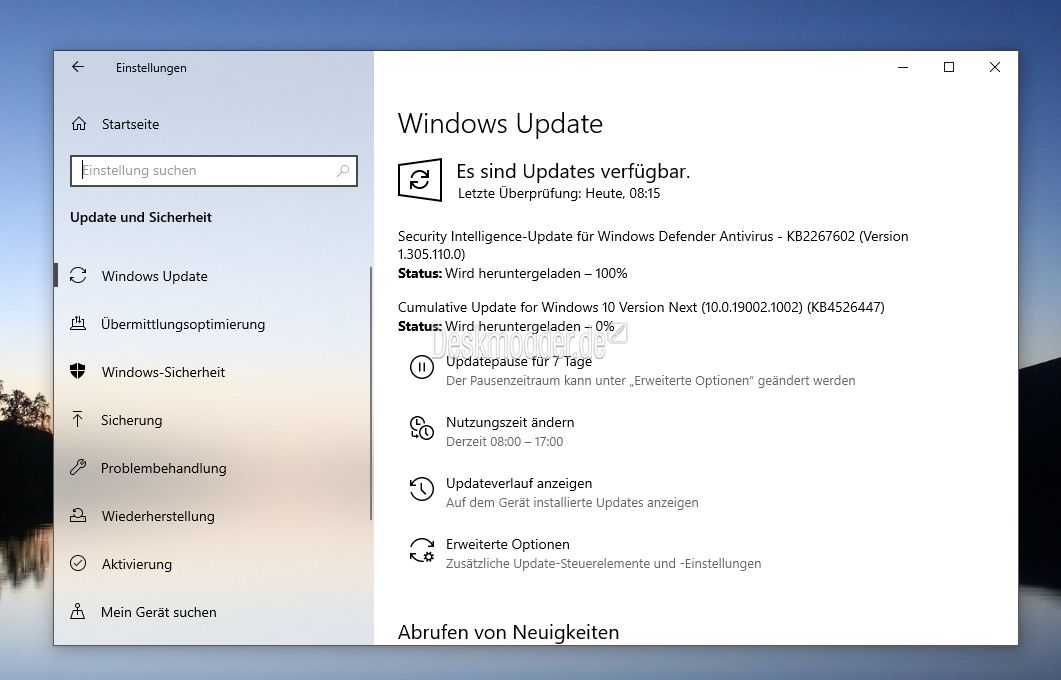Viewport: 1061px width, 680px height.
Task: Click the Mein Gerät suchen icon
Action: (78, 612)
